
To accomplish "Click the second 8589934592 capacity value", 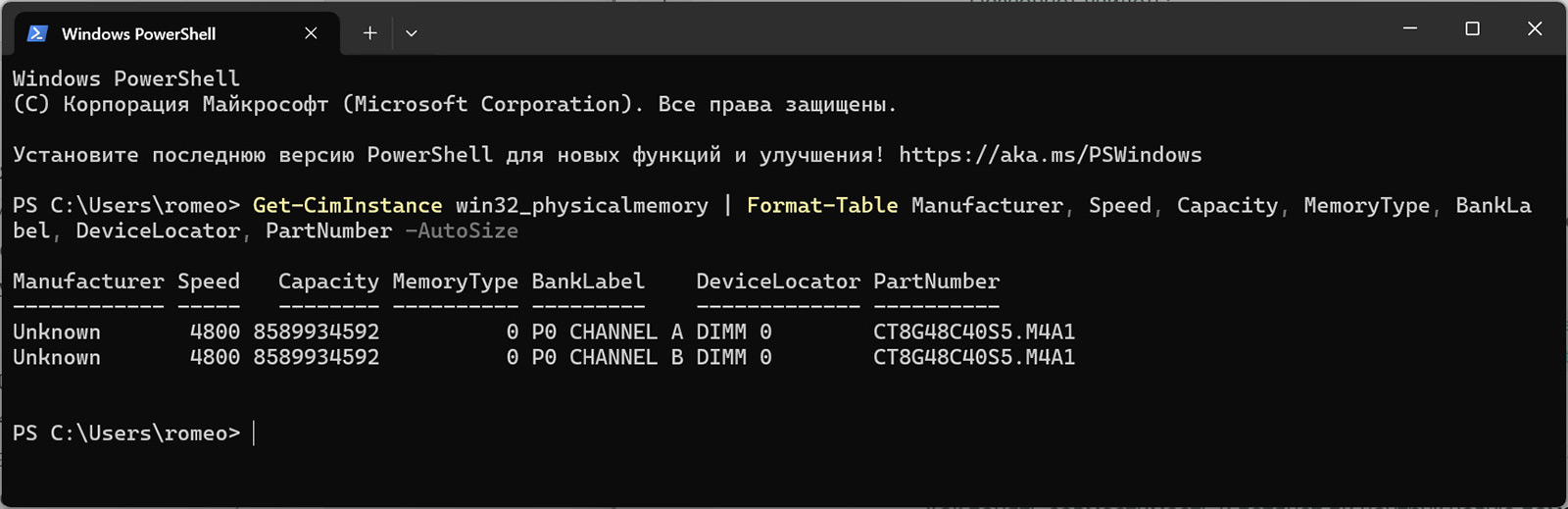I will [x=316, y=358].
